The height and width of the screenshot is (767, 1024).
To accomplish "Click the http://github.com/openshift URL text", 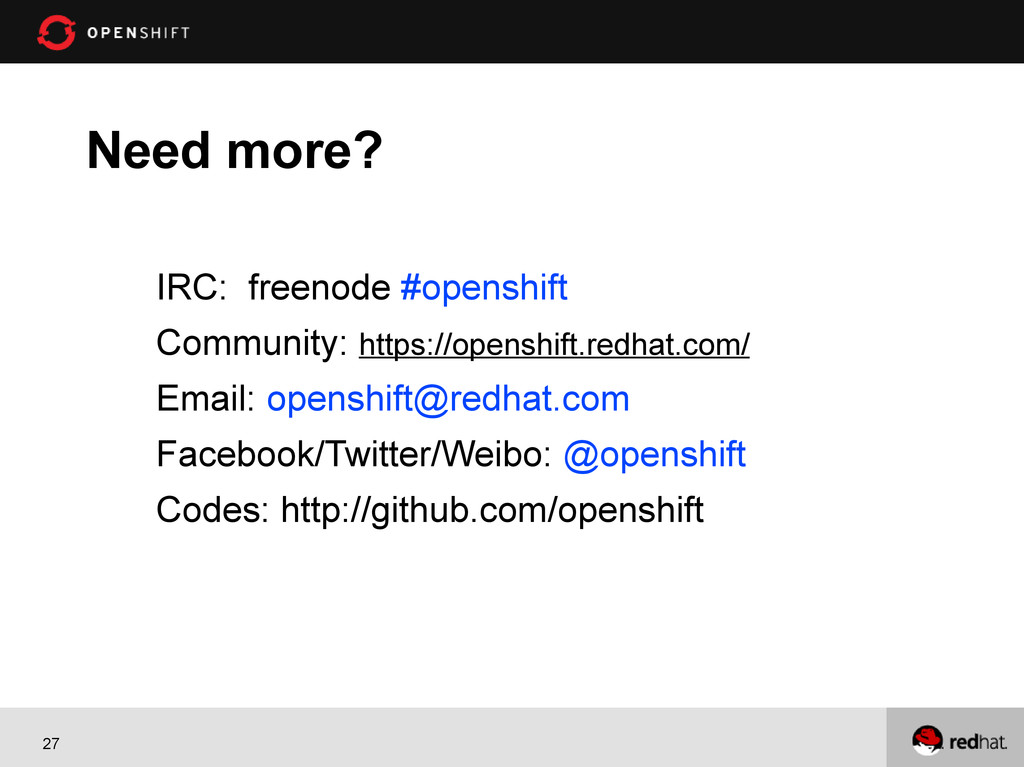I will coord(492,510).
